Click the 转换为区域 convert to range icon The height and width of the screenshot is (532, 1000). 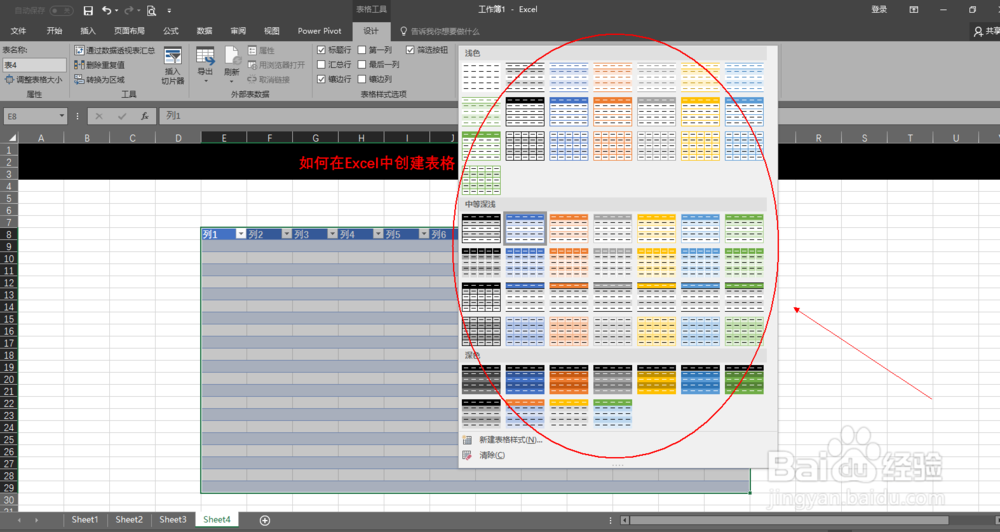tap(79, 79)
